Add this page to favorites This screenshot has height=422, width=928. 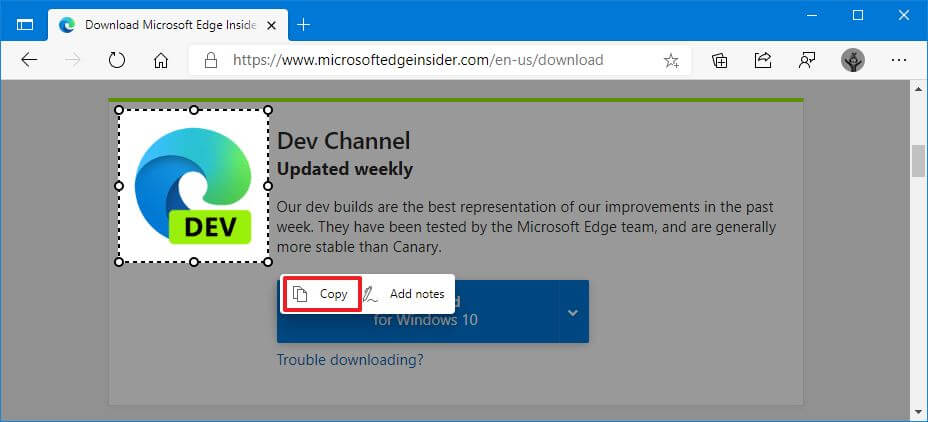671,60
